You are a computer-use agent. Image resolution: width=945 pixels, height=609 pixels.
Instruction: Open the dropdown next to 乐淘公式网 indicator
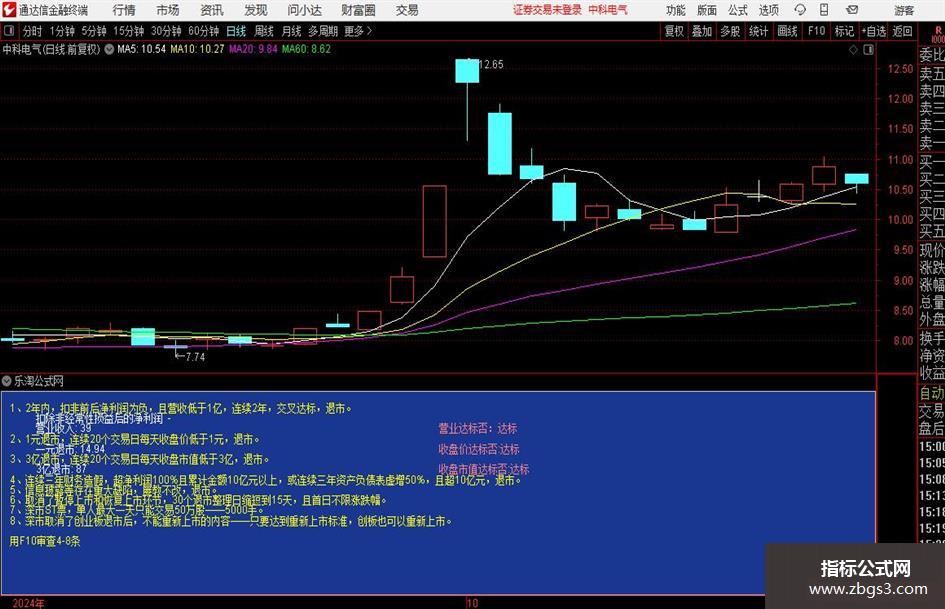tap(7, 381)
